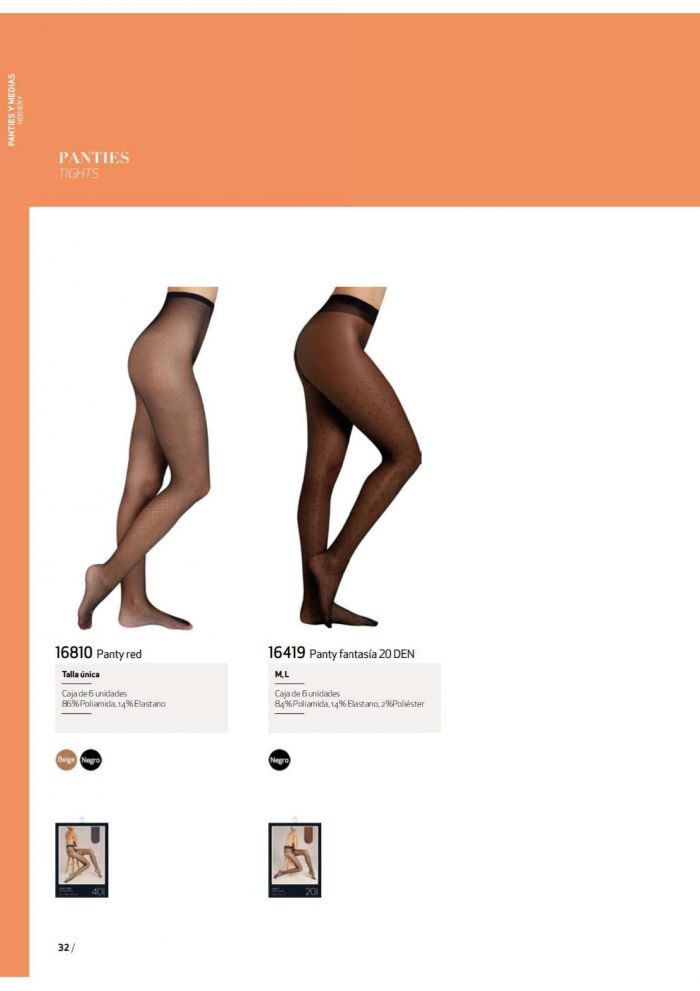Screen dimensions: 700x991
Task: Click the Talla única size label
Action: pos(80,674)
